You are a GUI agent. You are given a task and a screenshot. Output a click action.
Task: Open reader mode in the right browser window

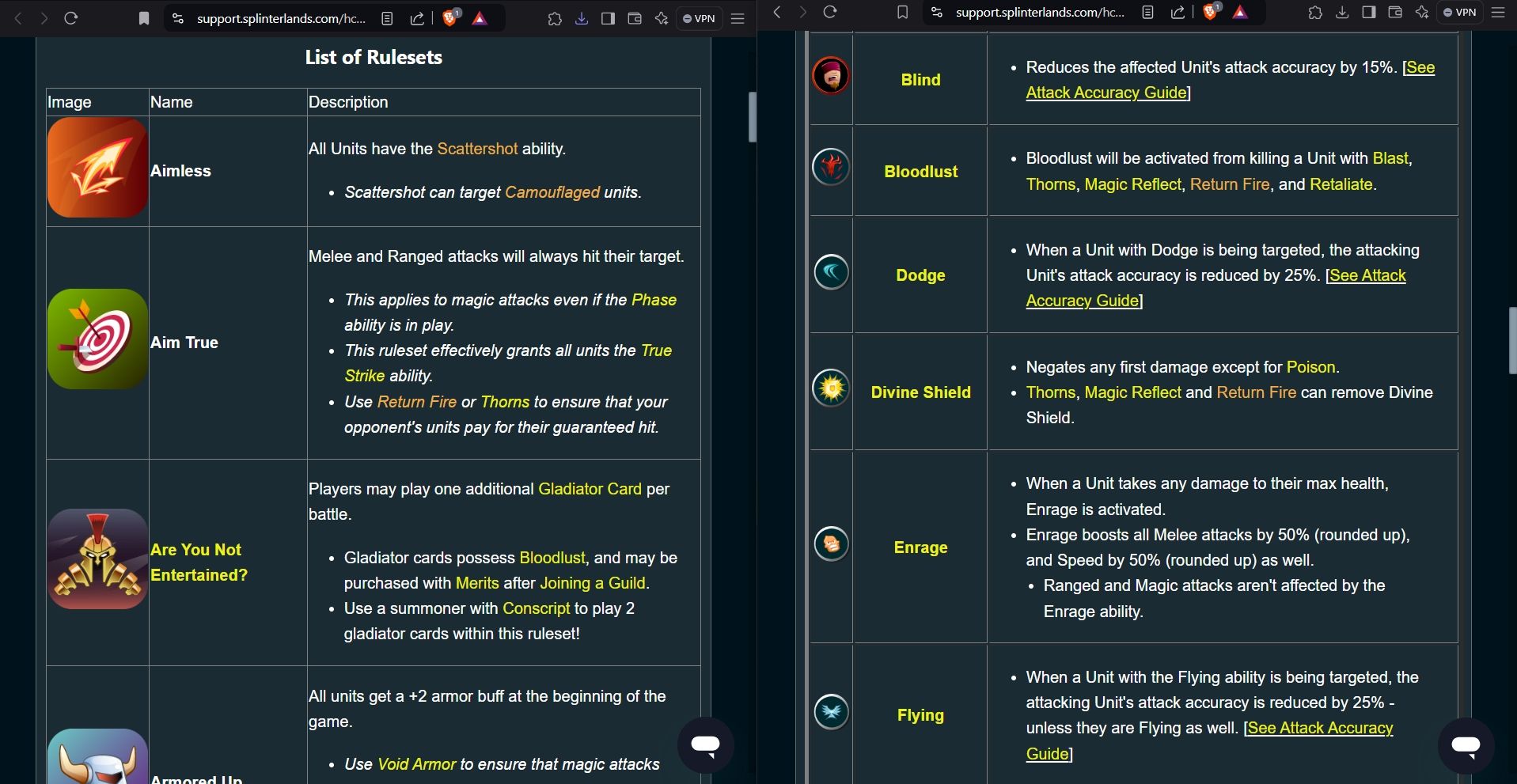click(1147, 12)
